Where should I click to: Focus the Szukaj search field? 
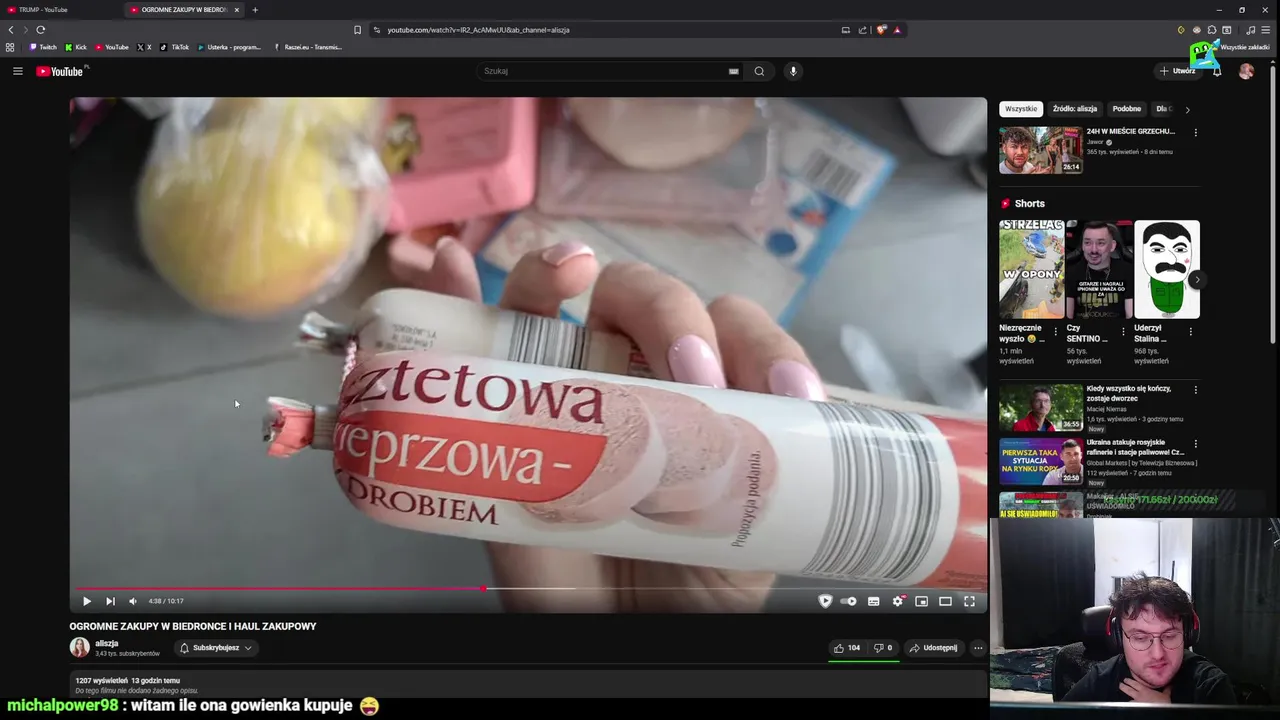point(603,71)
